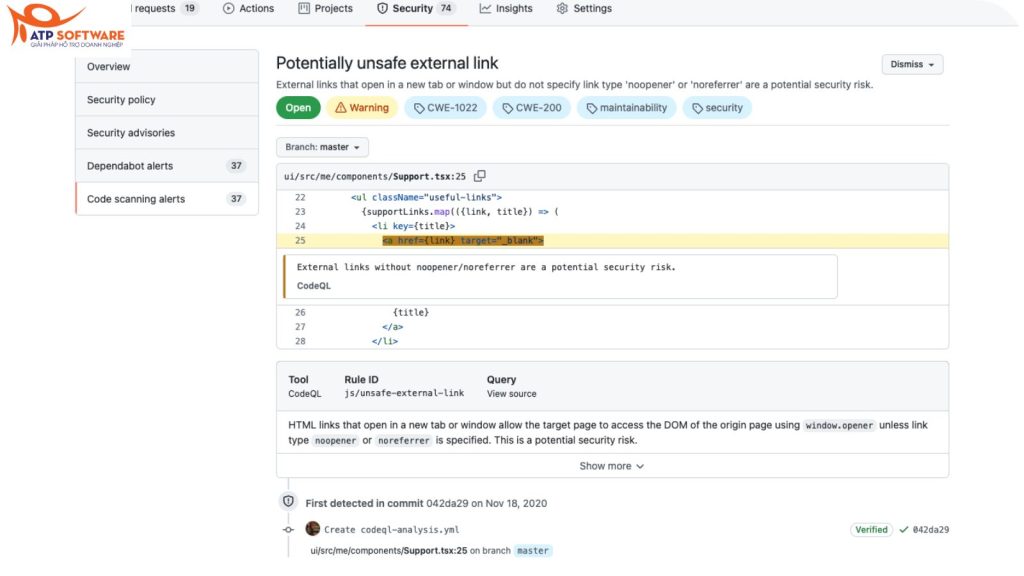Click the warning triangle icon inside the Warning badge
The height and width of the screenshot is (576, 1024).
(x=345, y=106)
